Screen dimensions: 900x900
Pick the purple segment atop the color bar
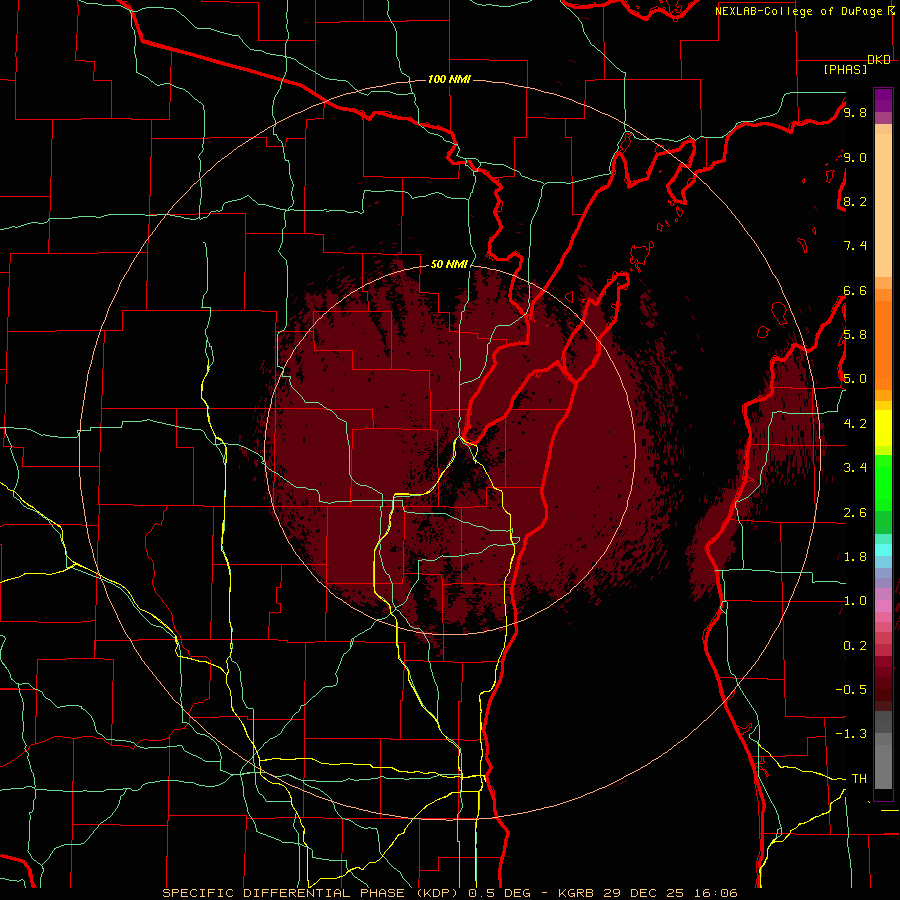(x=883, y=100)
